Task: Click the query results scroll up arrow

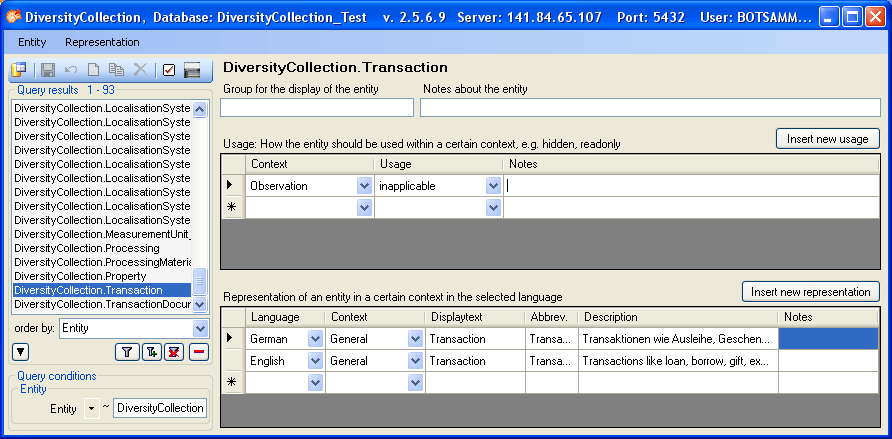Action: (x=200, y=109)
